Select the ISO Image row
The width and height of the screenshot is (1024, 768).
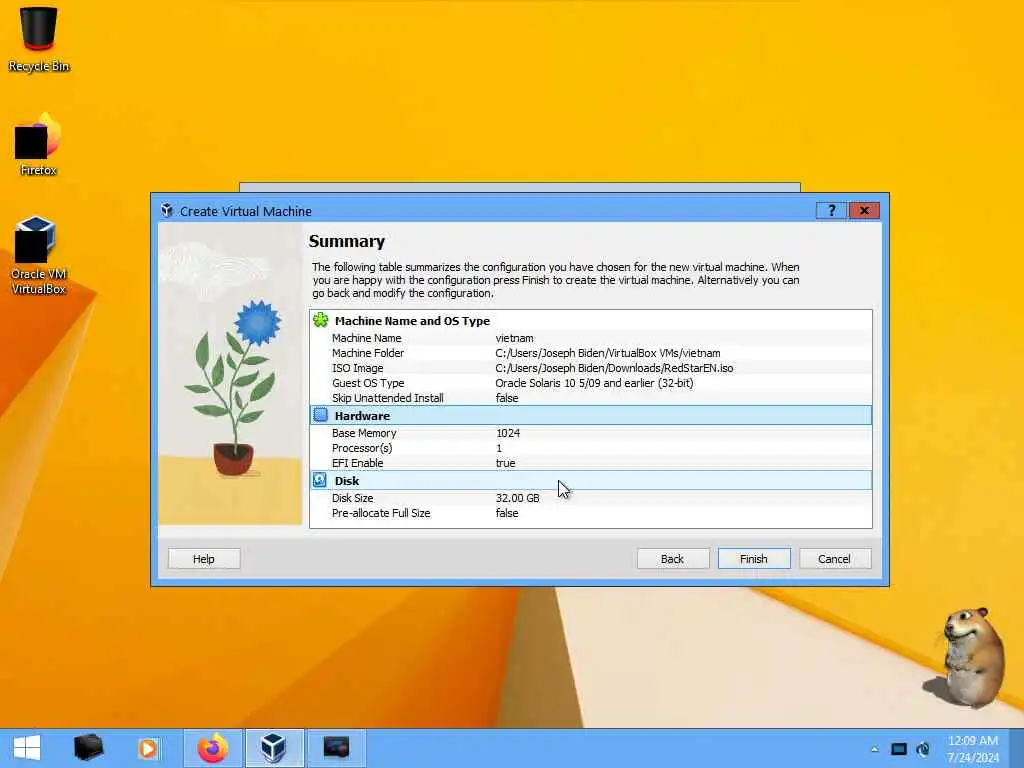coord(591,368)
